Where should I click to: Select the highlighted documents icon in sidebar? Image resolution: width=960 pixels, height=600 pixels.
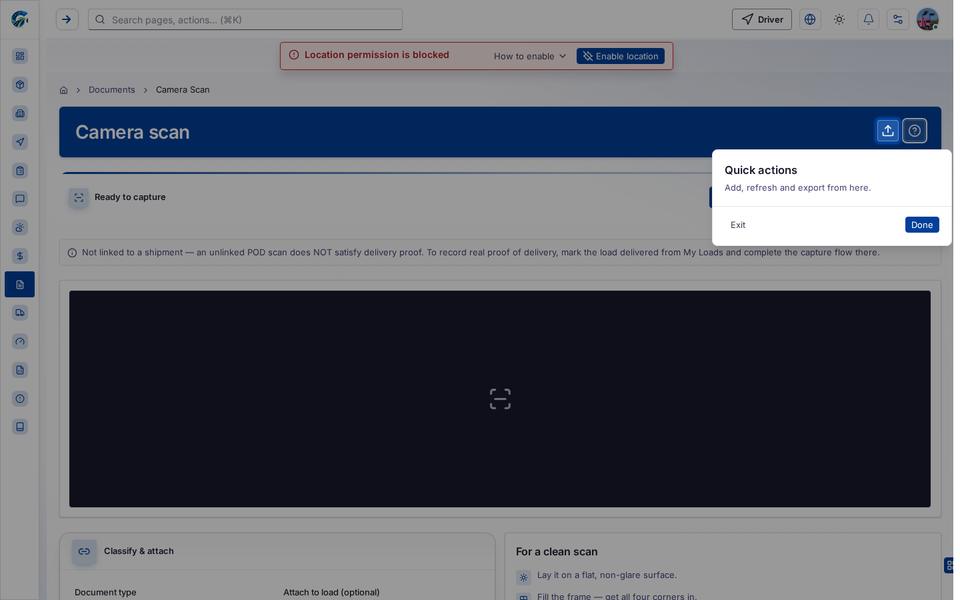click(20, 284)
